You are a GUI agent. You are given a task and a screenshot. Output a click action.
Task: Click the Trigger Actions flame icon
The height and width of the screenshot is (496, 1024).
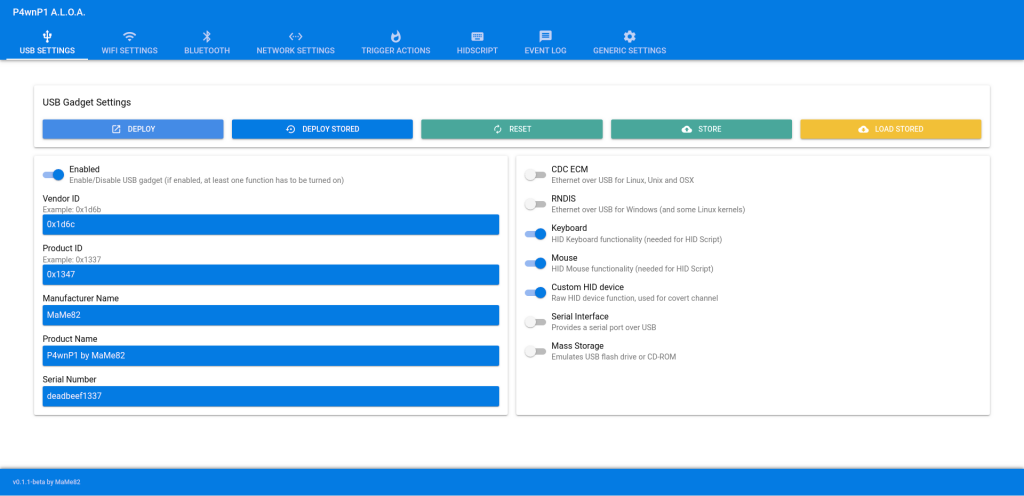coord(395,36)
